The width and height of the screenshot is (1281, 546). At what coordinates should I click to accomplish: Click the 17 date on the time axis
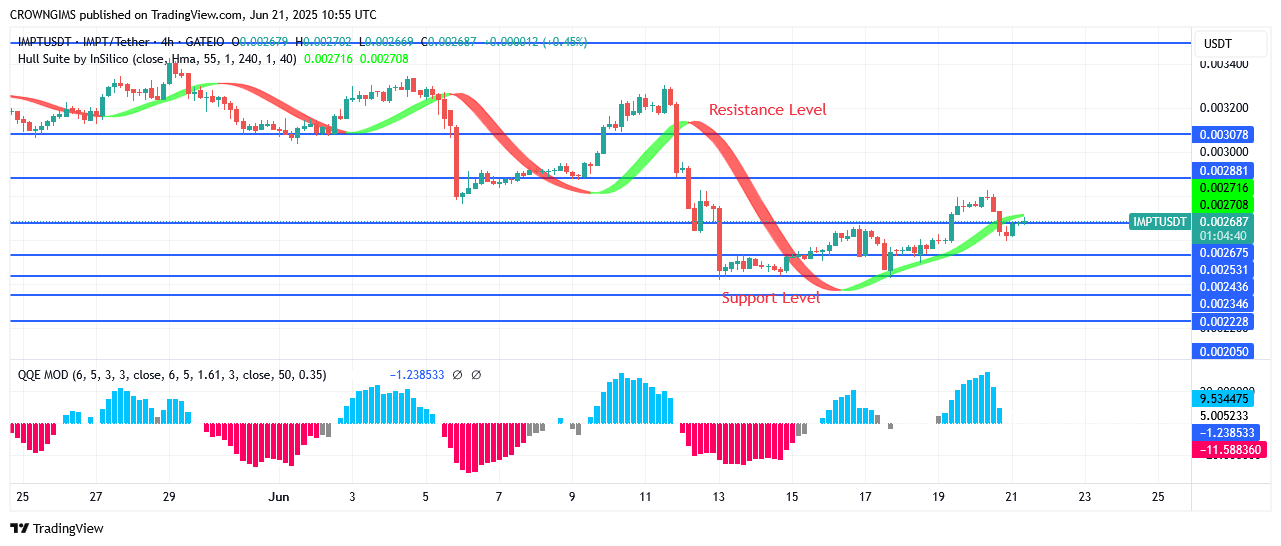click(x=865, y=496)
